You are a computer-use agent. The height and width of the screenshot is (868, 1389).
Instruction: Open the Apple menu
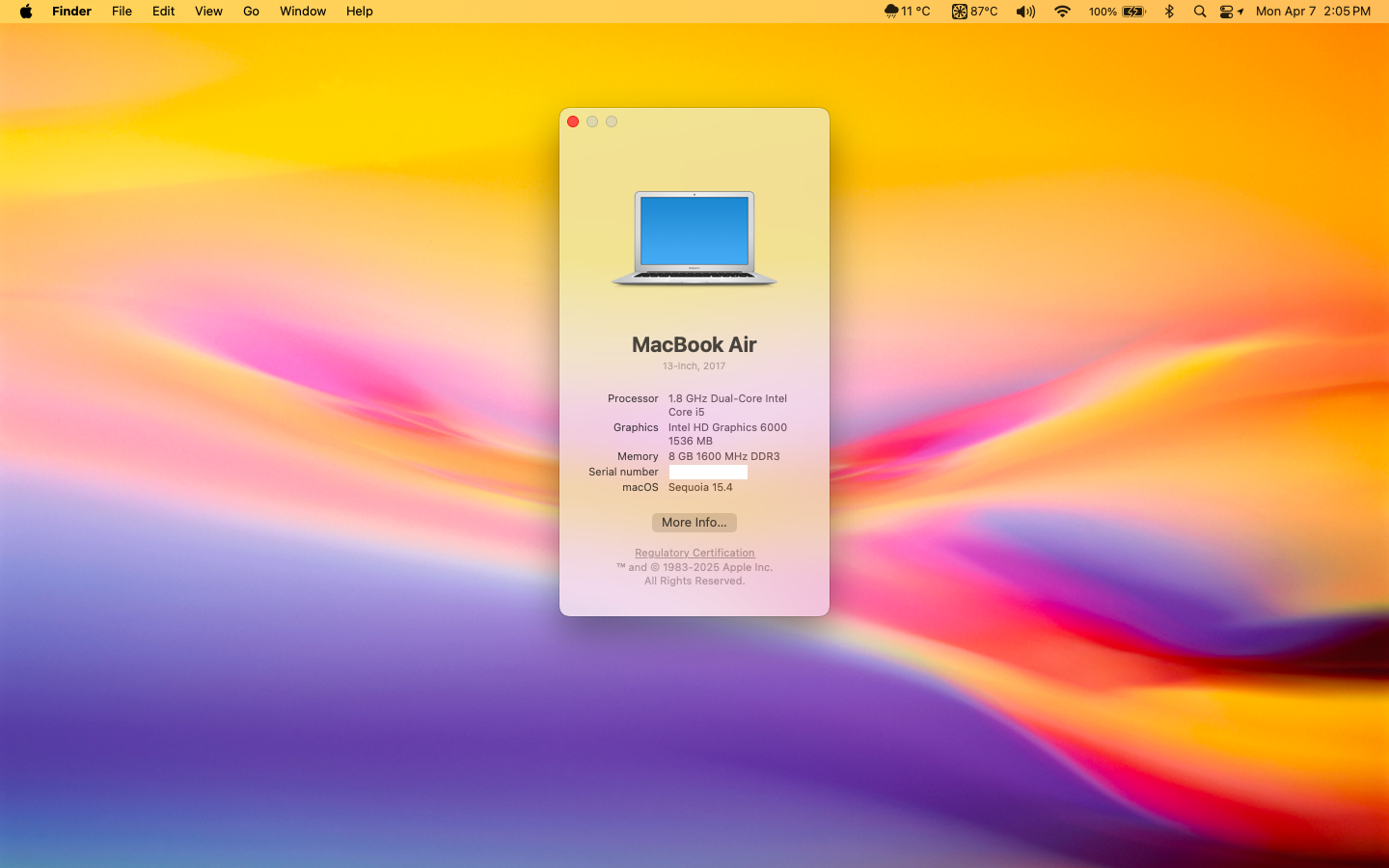pyautogui.click(x=26, y=12)
